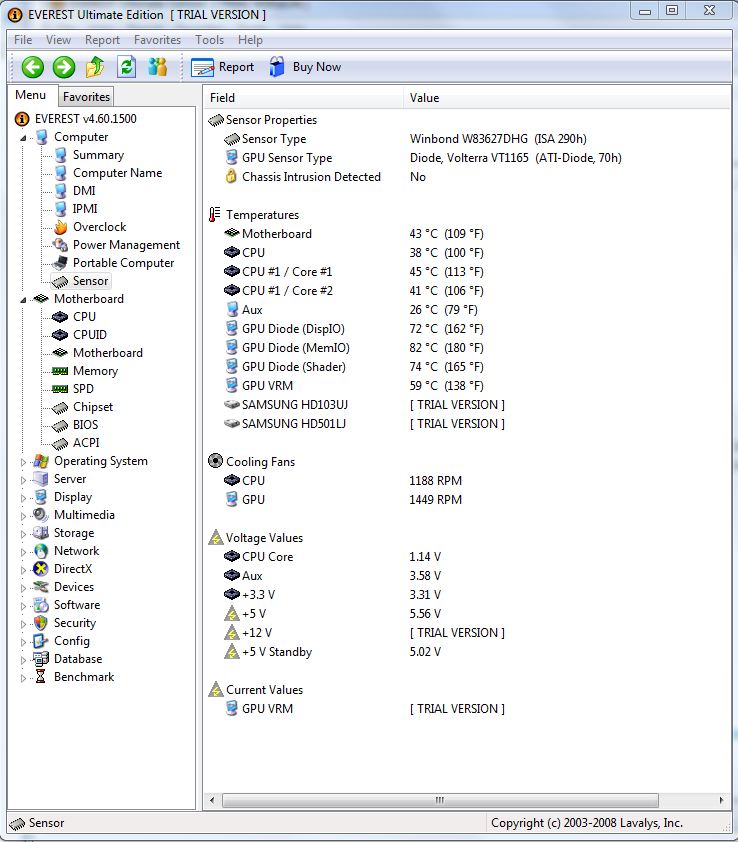
Task: Expand the Display tree node
Action: coord(23,498)
